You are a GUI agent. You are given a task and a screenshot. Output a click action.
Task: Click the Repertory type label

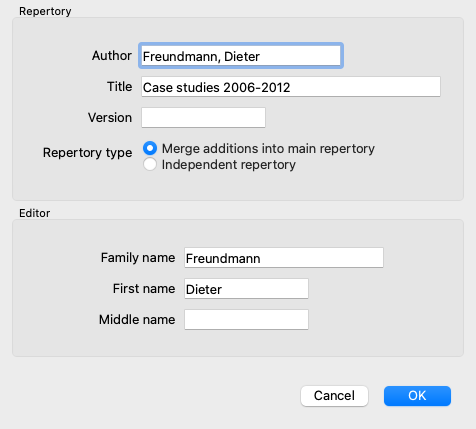pos(88,153)
